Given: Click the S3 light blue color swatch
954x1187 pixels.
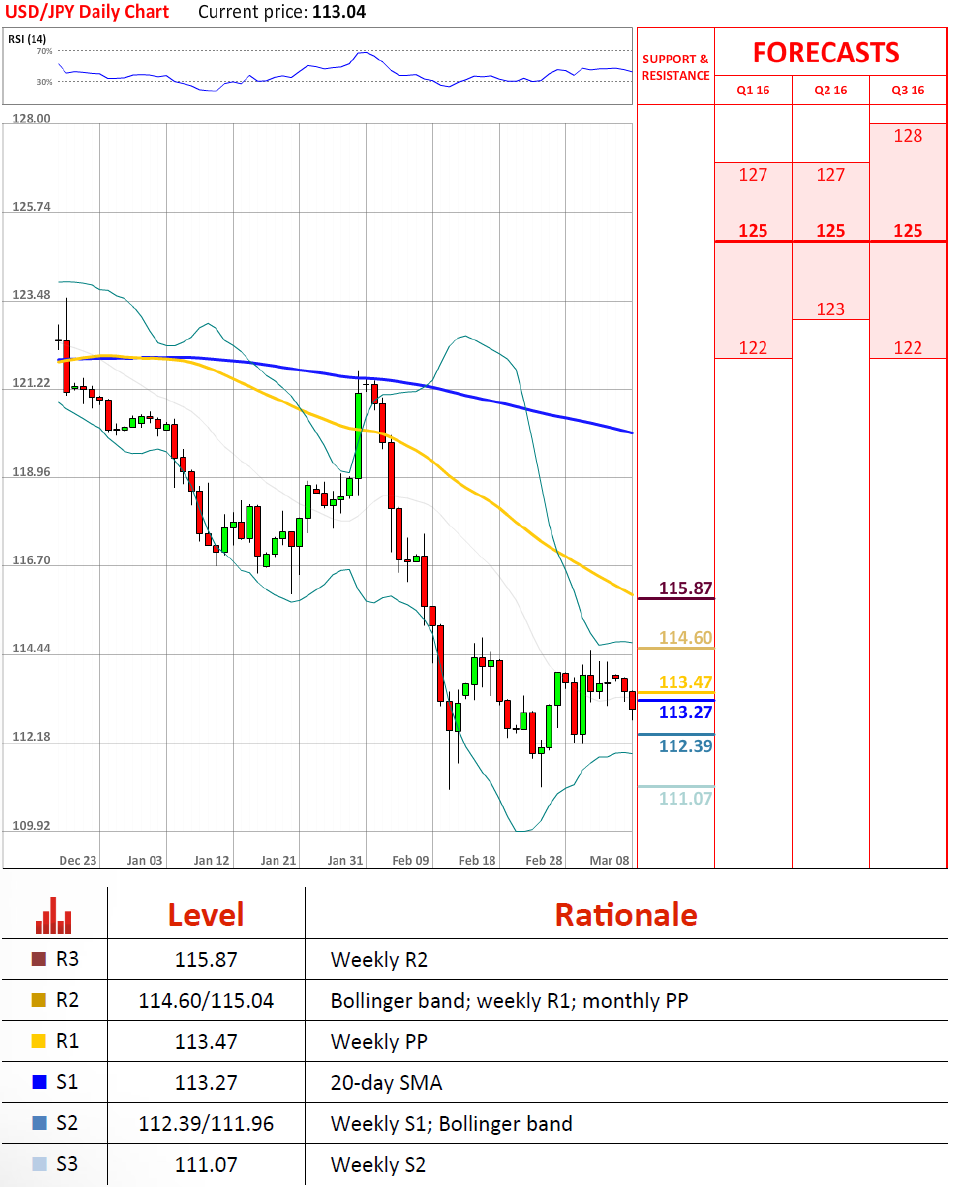Looking at the screenshot, I should pyautogui.click(x=39, y=1164).
